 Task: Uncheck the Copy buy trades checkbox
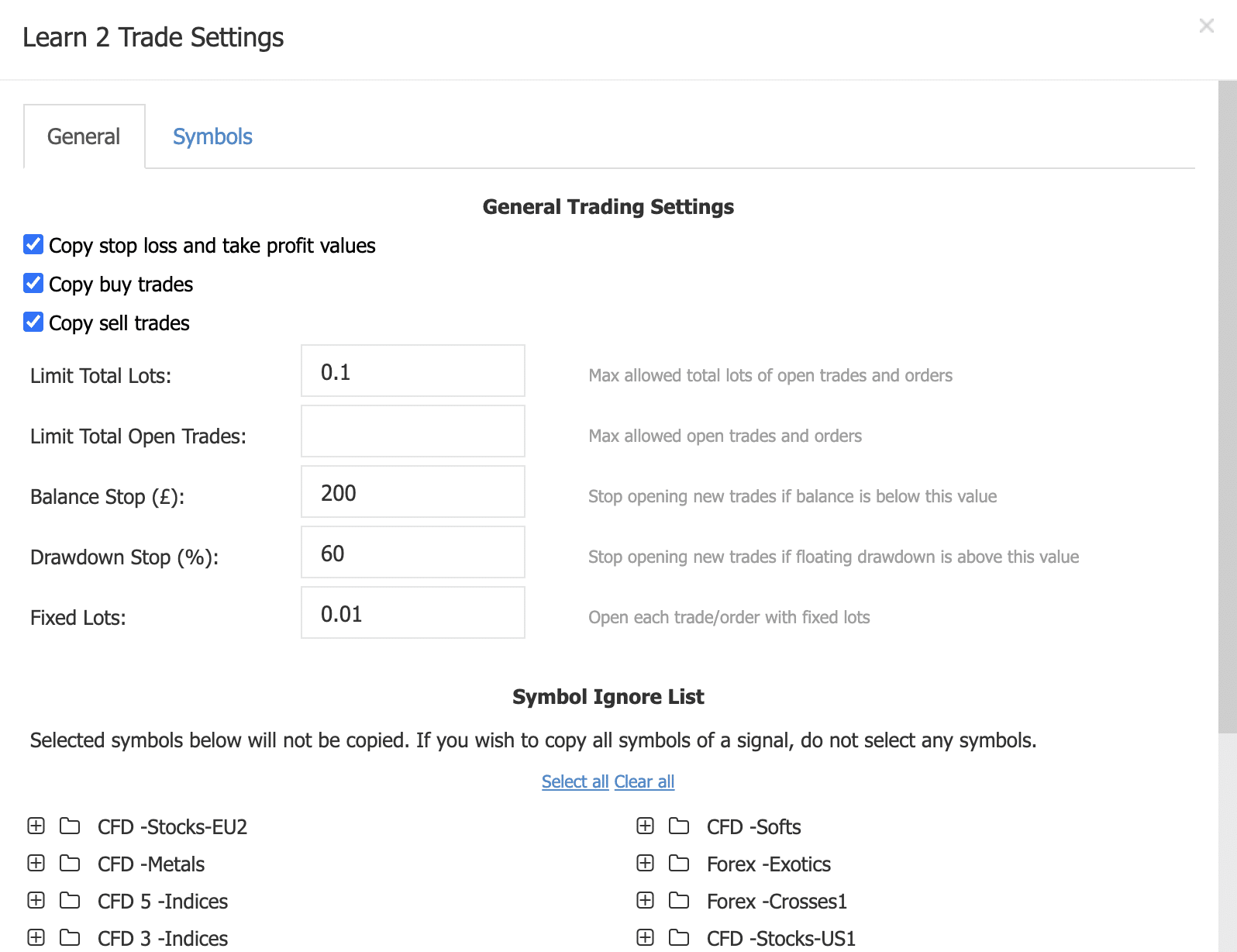(33, 284)
